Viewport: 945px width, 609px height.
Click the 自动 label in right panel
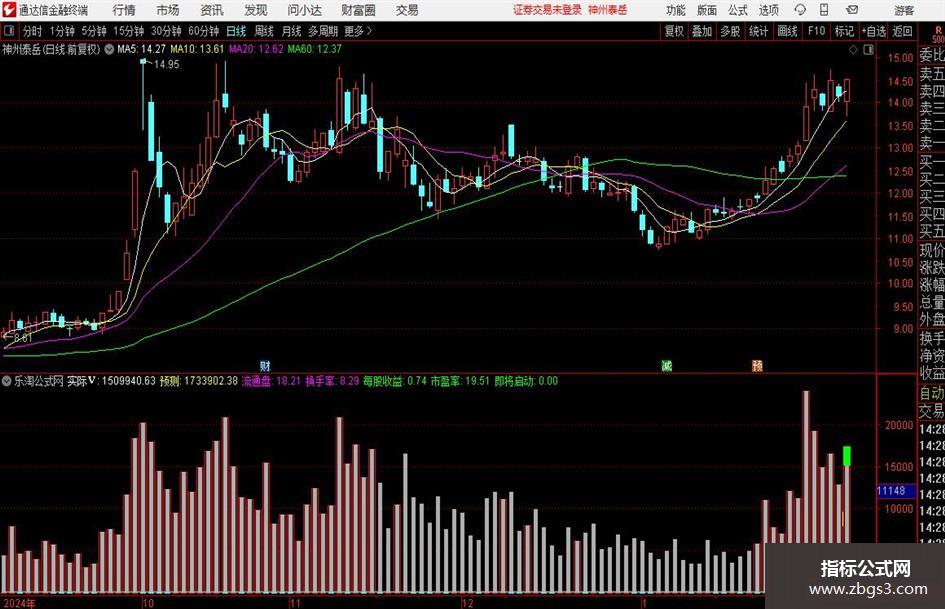pyautogui.click(x=932, y=394)
